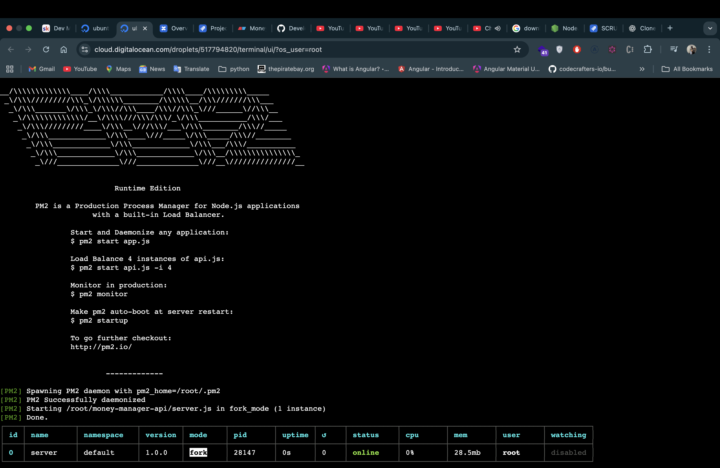Image resolution: width=720 pixels, height=468 pixels.
Task: Open the Maps bookmark
Action: (118, 69)
